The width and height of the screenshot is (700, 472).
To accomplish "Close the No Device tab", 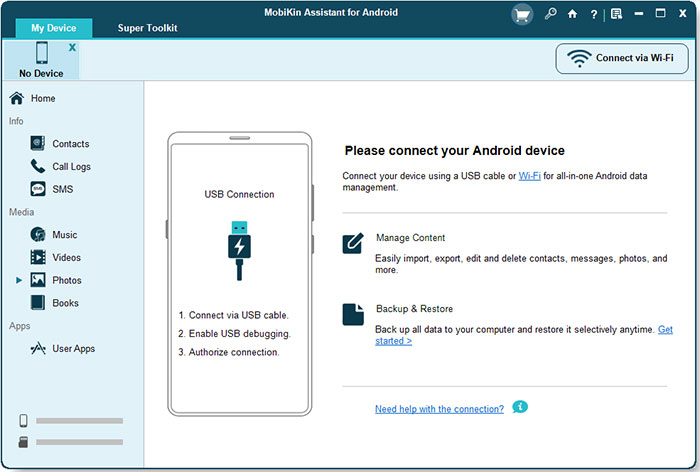I will tap(72, 47).
